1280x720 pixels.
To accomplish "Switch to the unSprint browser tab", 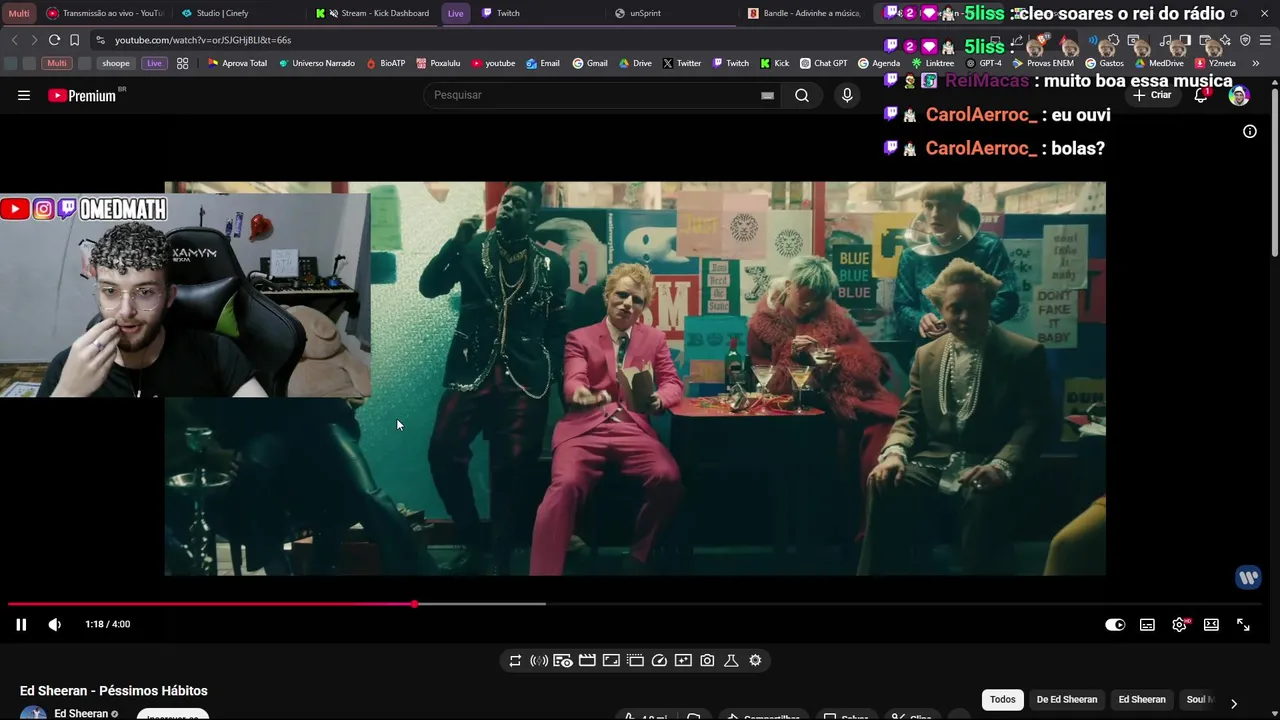I will [x=672, y=13].
